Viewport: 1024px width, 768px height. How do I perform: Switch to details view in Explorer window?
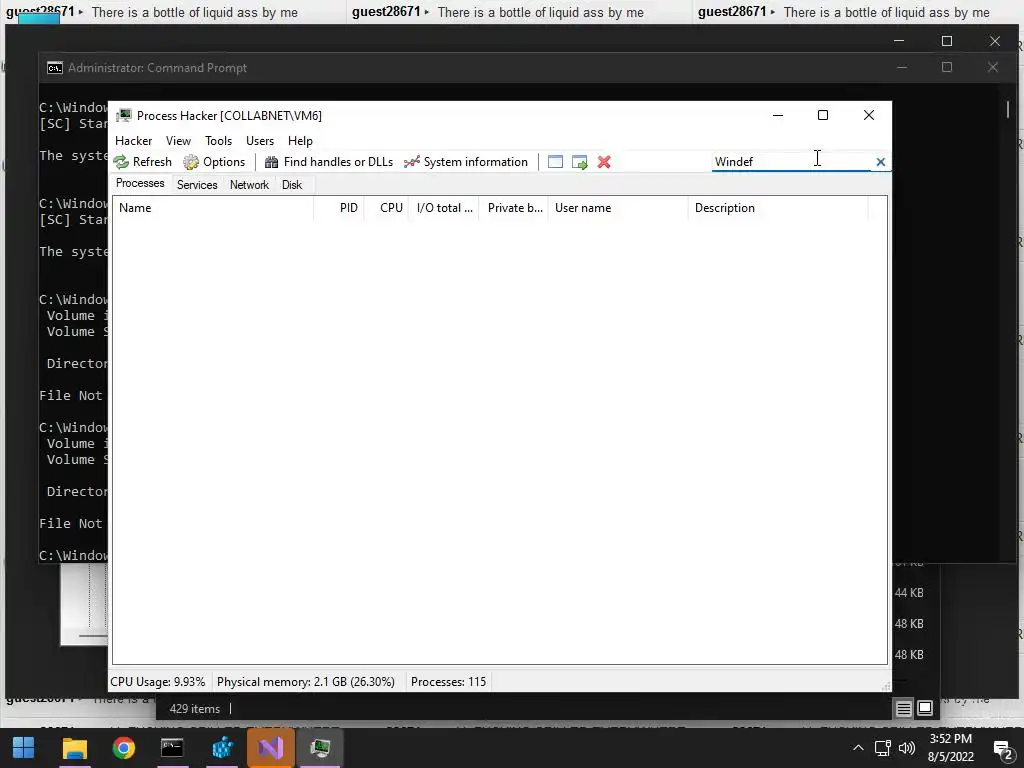click(903, 709)
